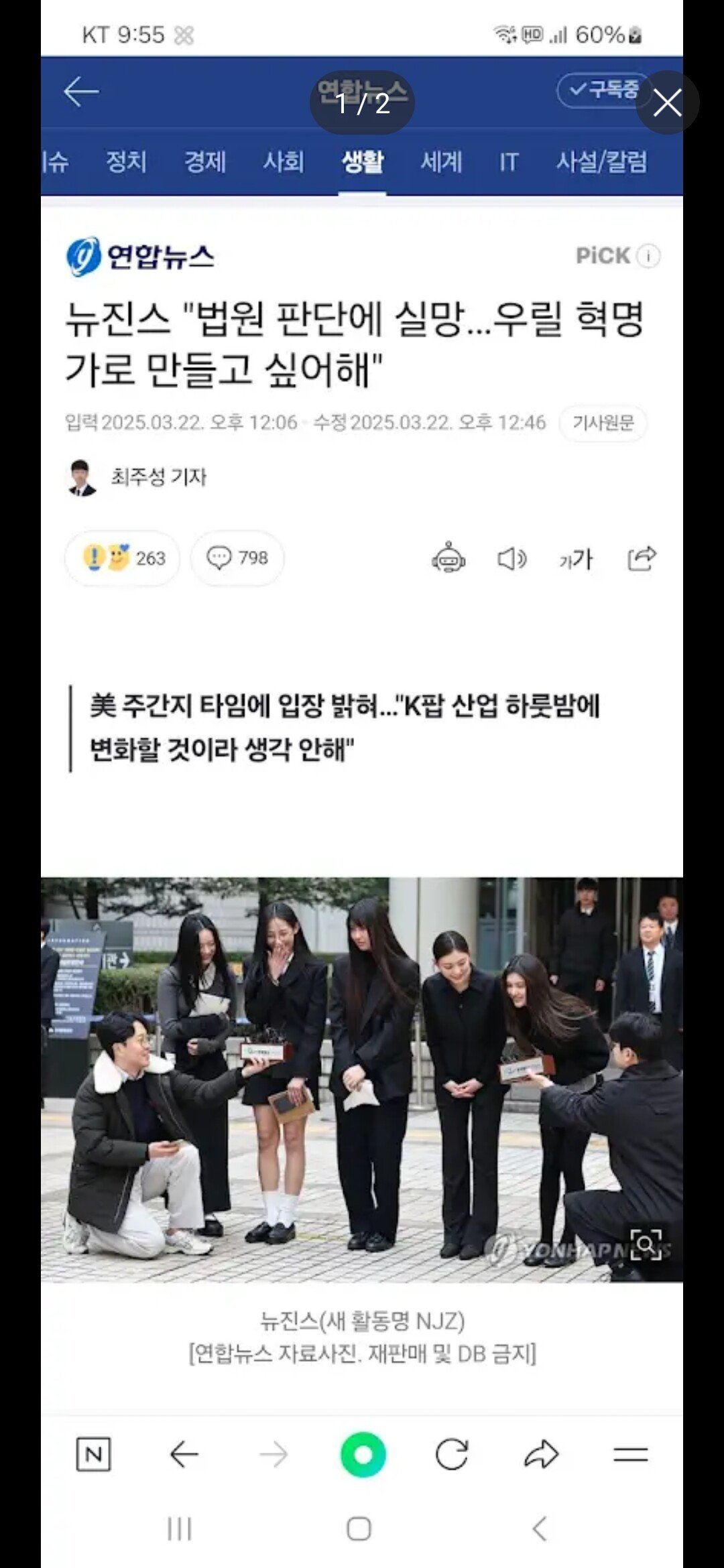Viewport: 724px width, 1568px height.
Task: Share the article via the share icon
Action: (x=642, y=558)
